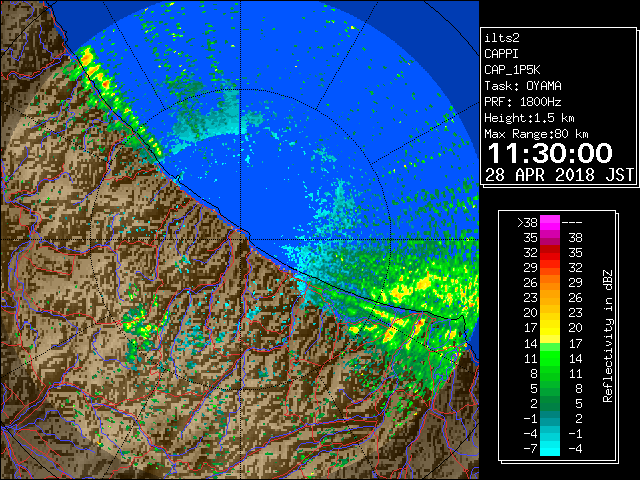Pick the red 32–35 dBZ swatch
This screenshot has width=640, height=480.
550,253
